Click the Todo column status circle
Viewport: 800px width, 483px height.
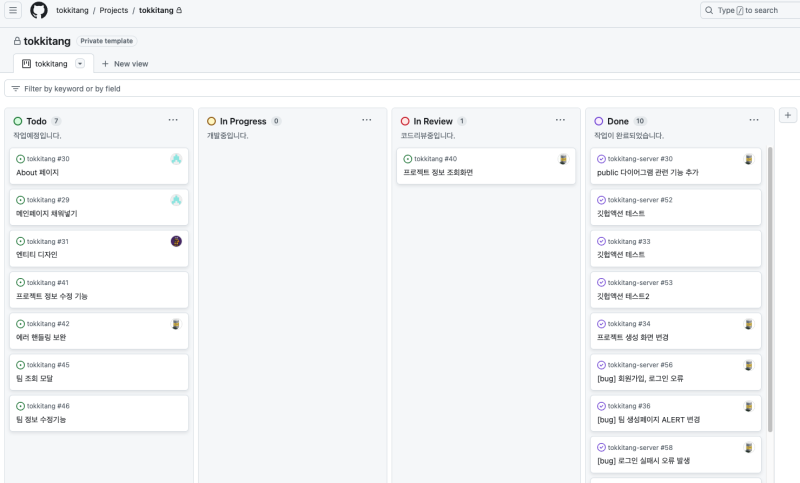point(18,121)
